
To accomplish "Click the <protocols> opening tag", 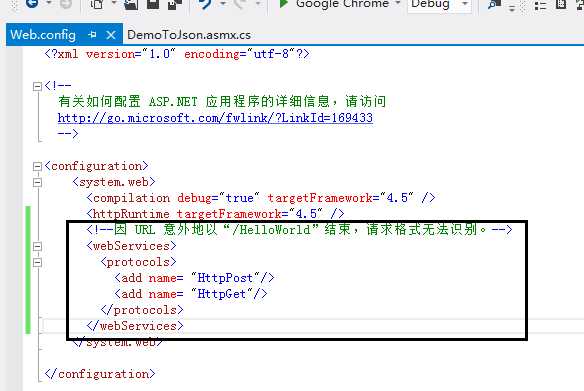I will [x=138, y=262].
